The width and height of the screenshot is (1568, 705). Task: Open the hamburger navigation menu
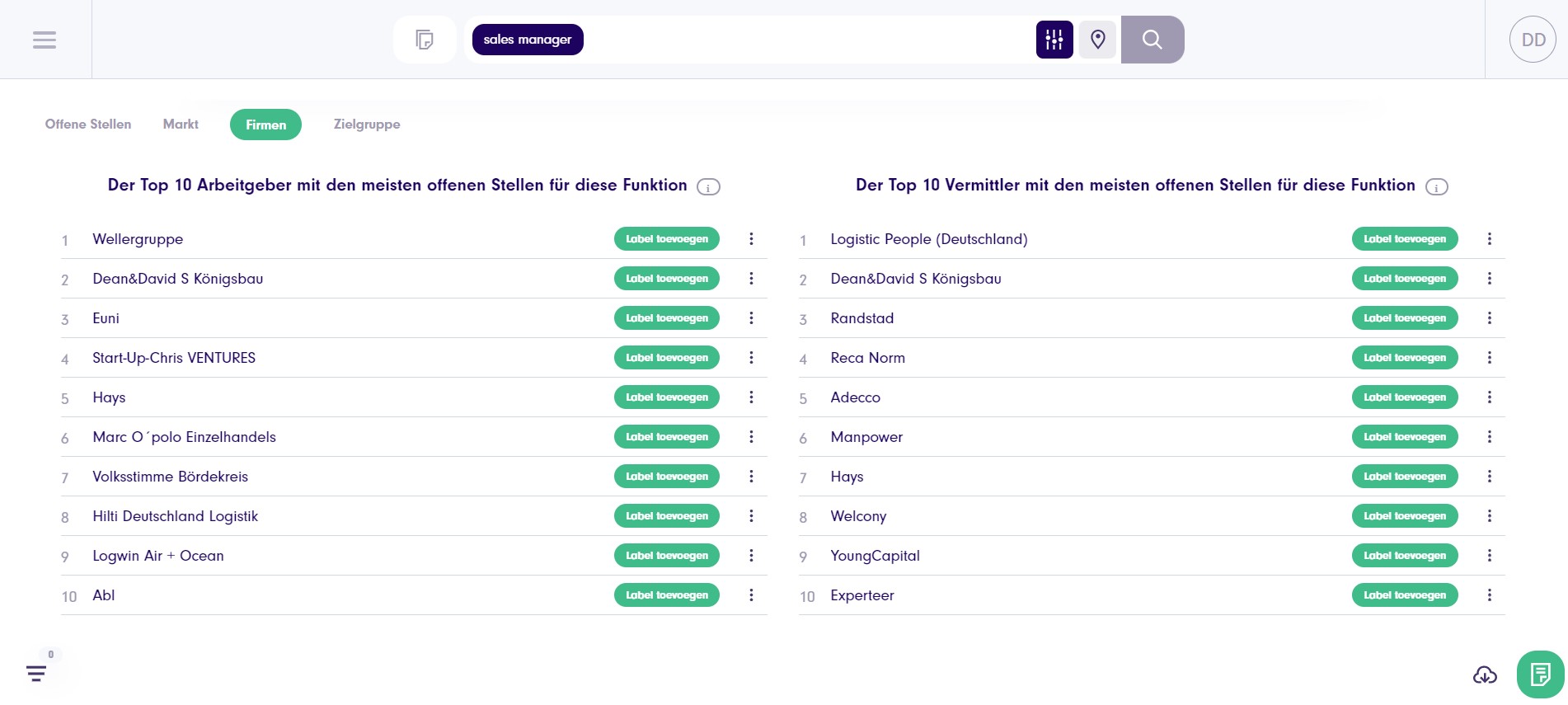pos(45,40)
